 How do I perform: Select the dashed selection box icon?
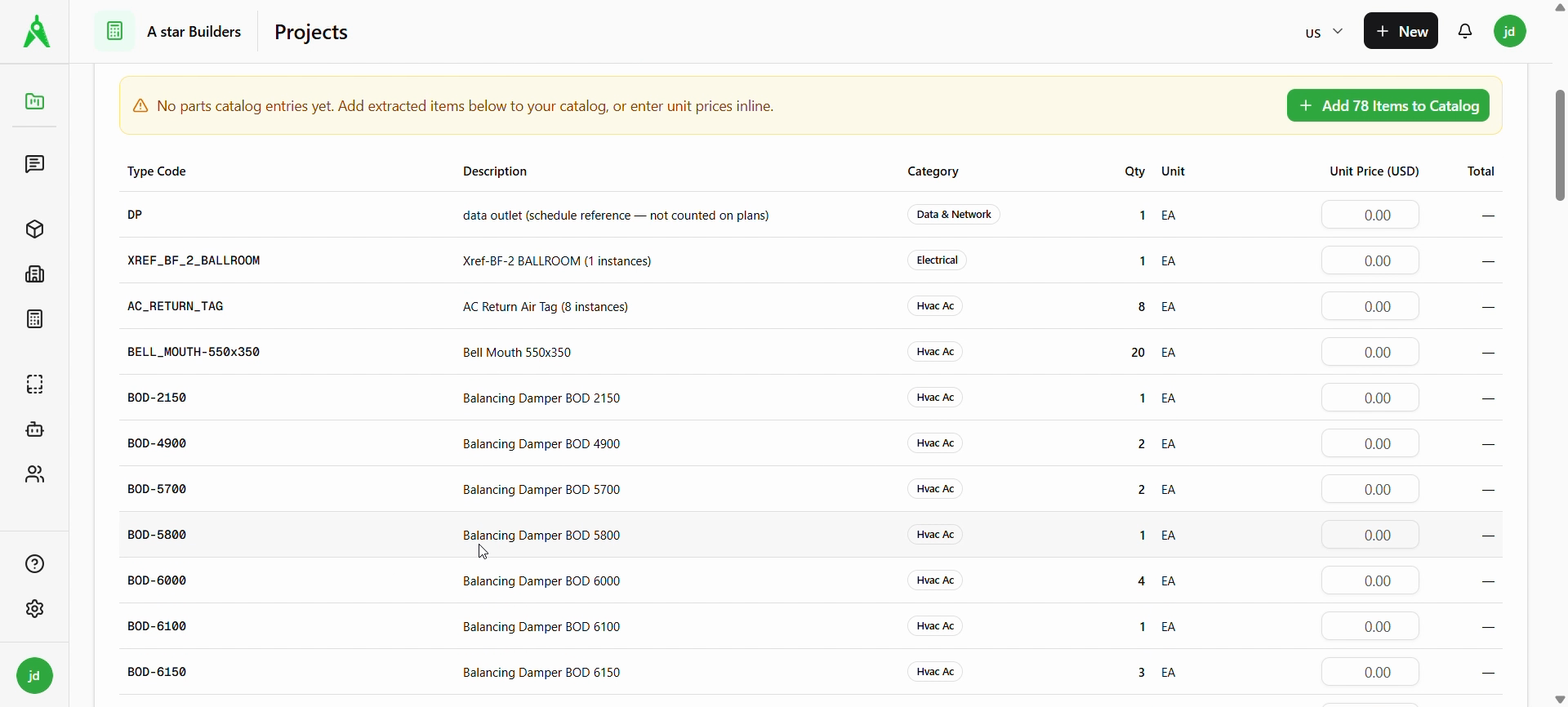pyautogui.click(x=34, y=384)
